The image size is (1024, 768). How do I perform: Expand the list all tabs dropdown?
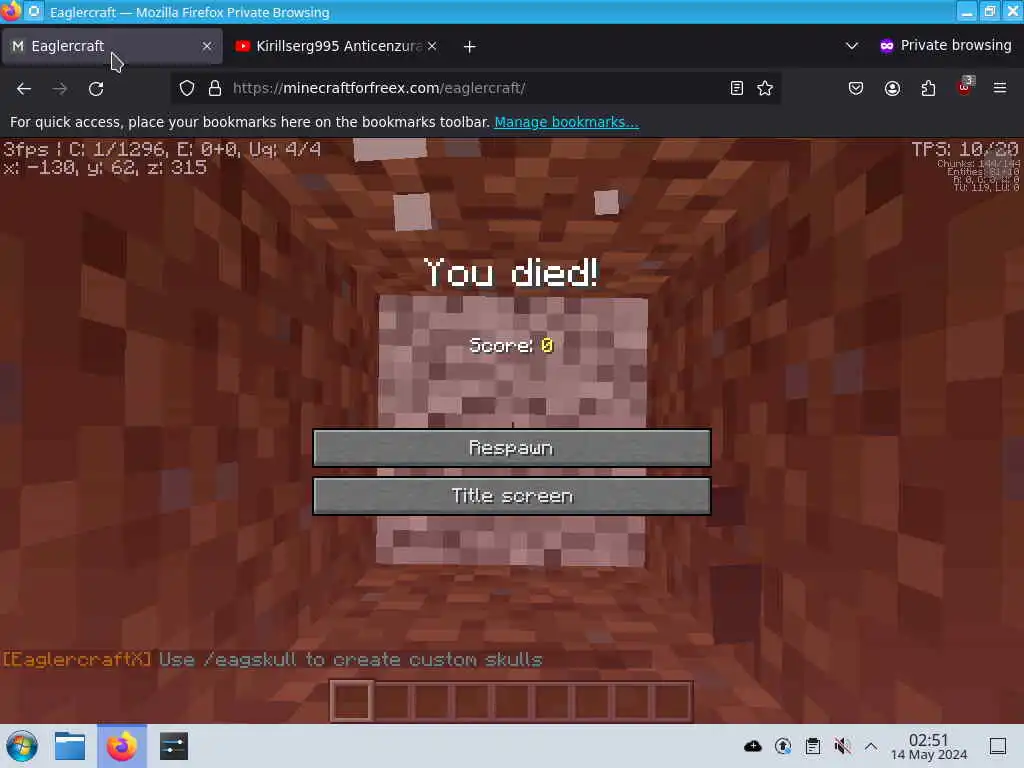pyautogui.click(x=852, y=46)
